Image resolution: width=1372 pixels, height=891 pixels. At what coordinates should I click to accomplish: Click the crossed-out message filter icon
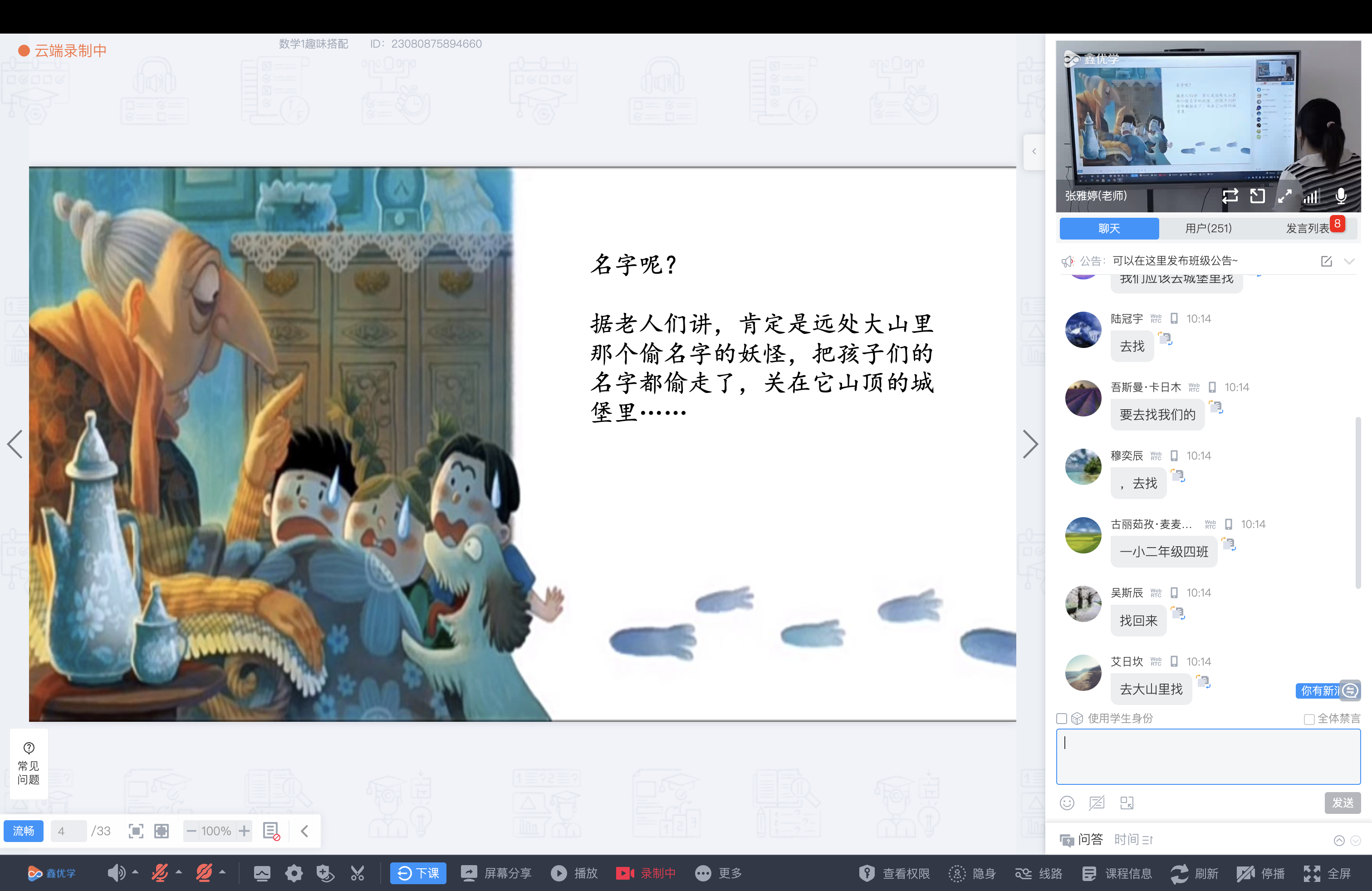click(1097, 803)
